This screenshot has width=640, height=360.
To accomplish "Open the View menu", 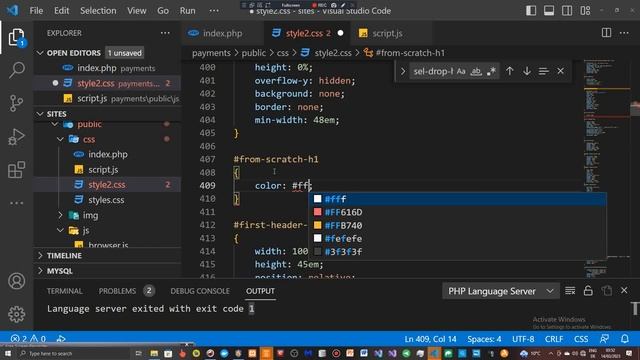I will point(136,11).
